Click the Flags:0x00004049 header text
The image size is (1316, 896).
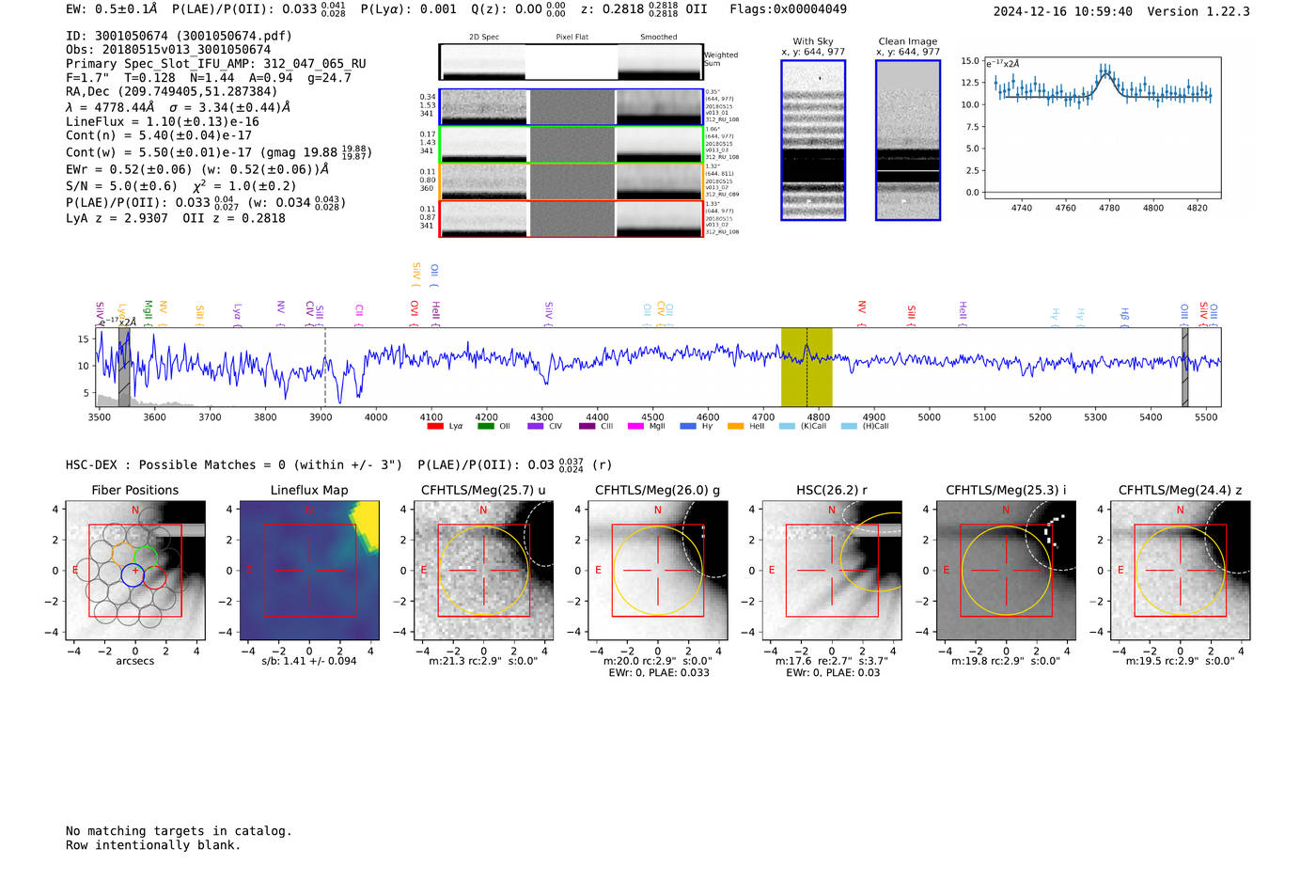[788, 8]
